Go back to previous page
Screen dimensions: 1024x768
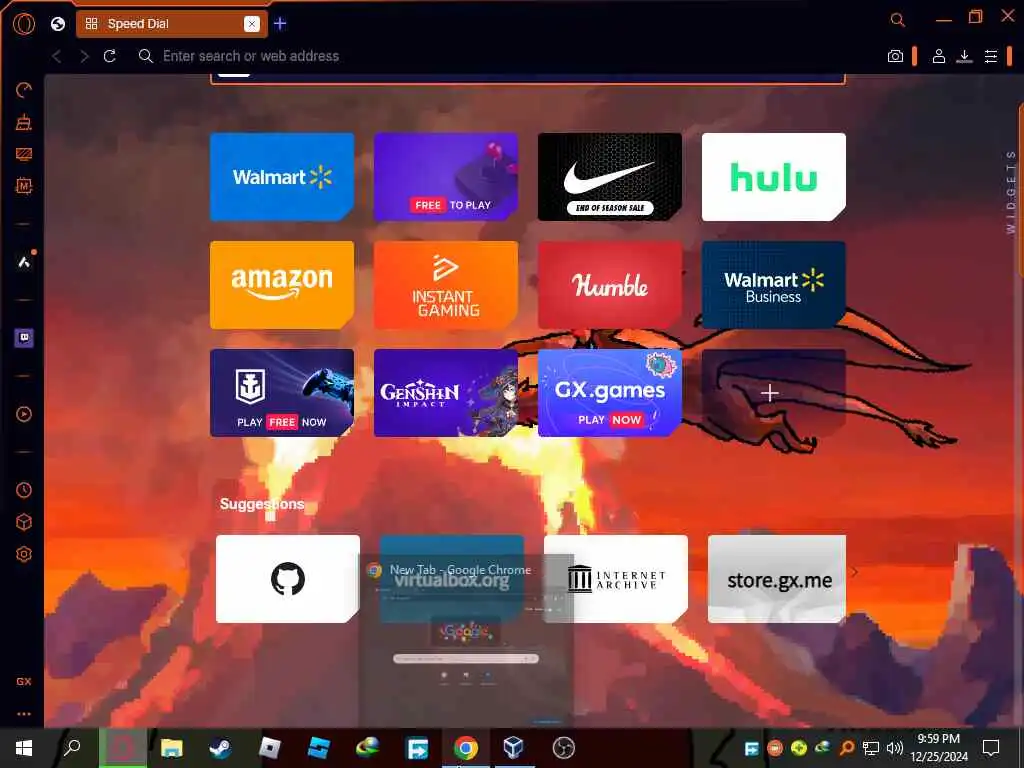coord(57,56)
